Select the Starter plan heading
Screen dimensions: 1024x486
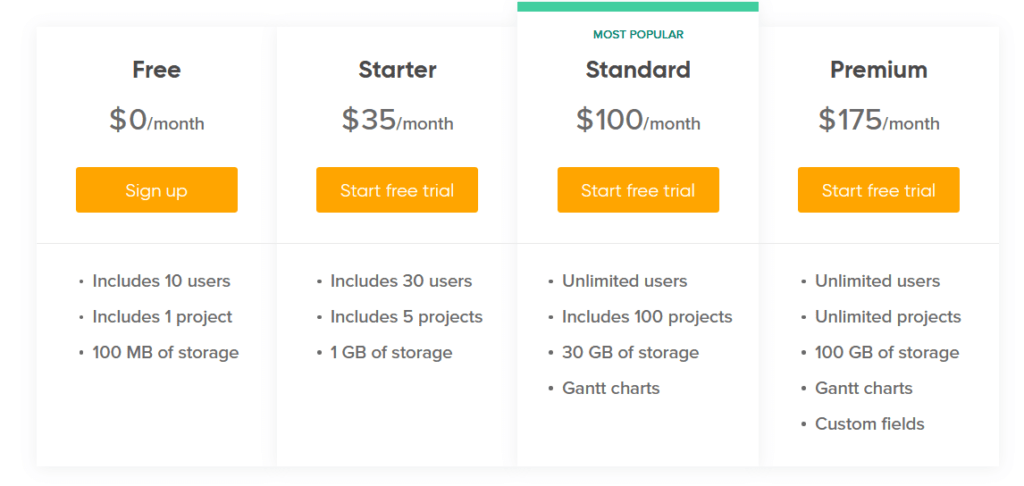point(397,70)
